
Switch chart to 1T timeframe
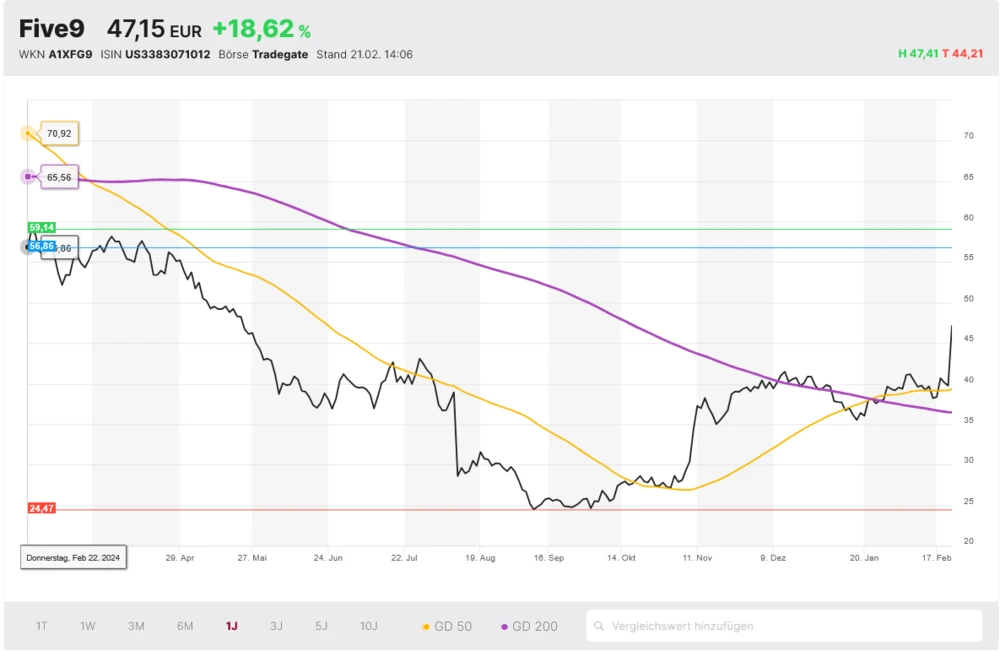pyautogui.click(x=42, y=626)
